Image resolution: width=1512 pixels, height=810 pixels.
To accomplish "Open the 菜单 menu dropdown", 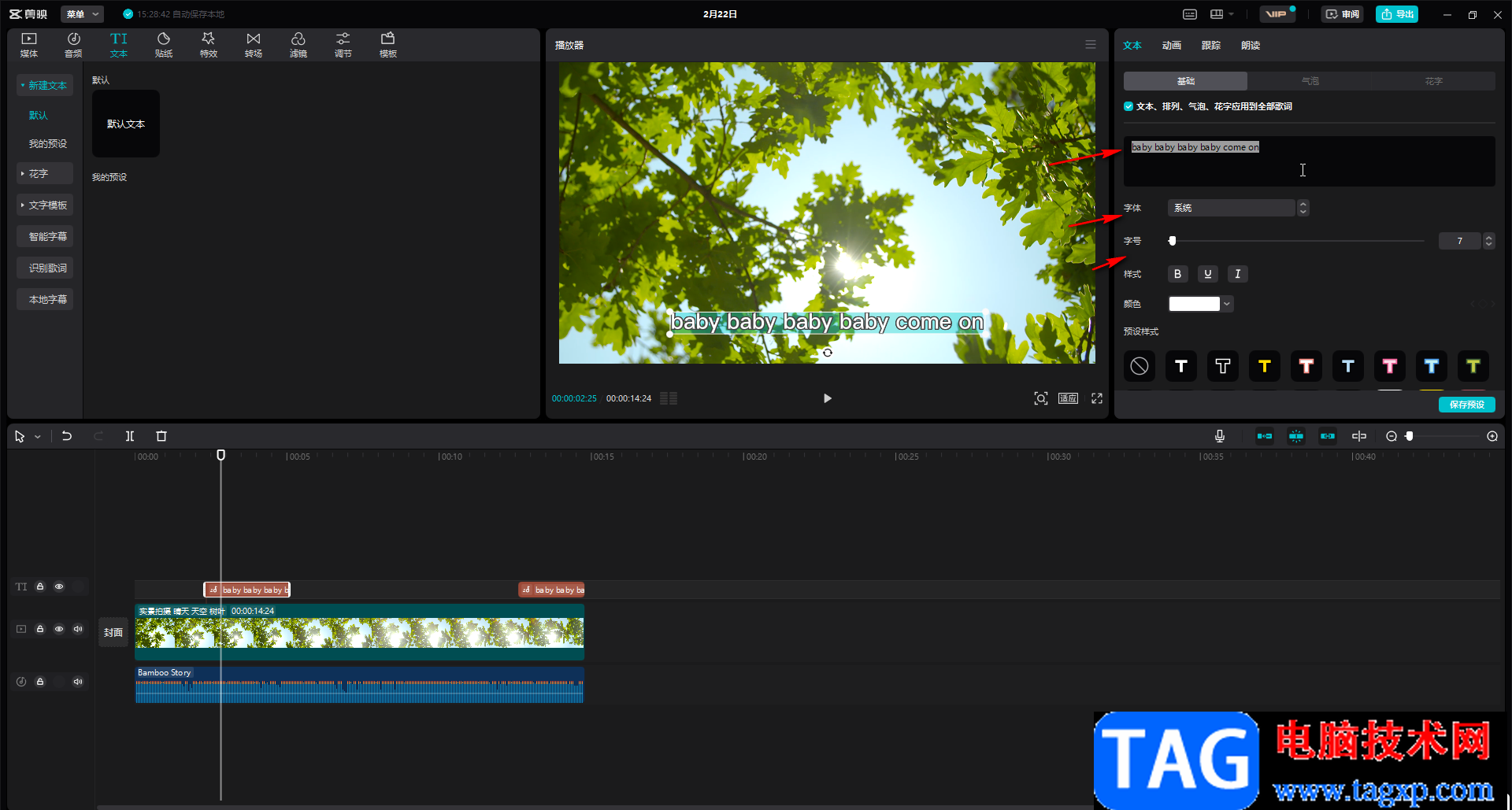I will (83, 14).
